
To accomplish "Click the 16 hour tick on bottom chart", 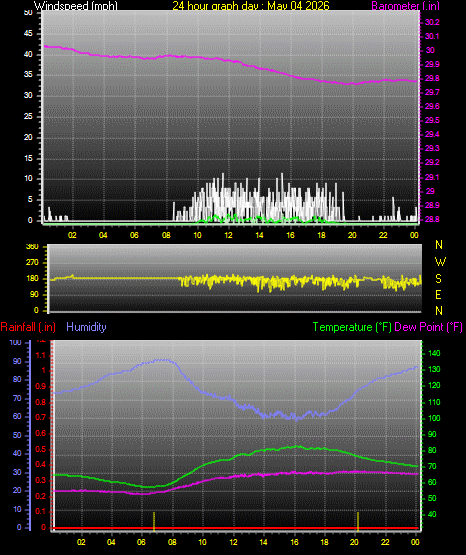I will click(x=294, y=542).
